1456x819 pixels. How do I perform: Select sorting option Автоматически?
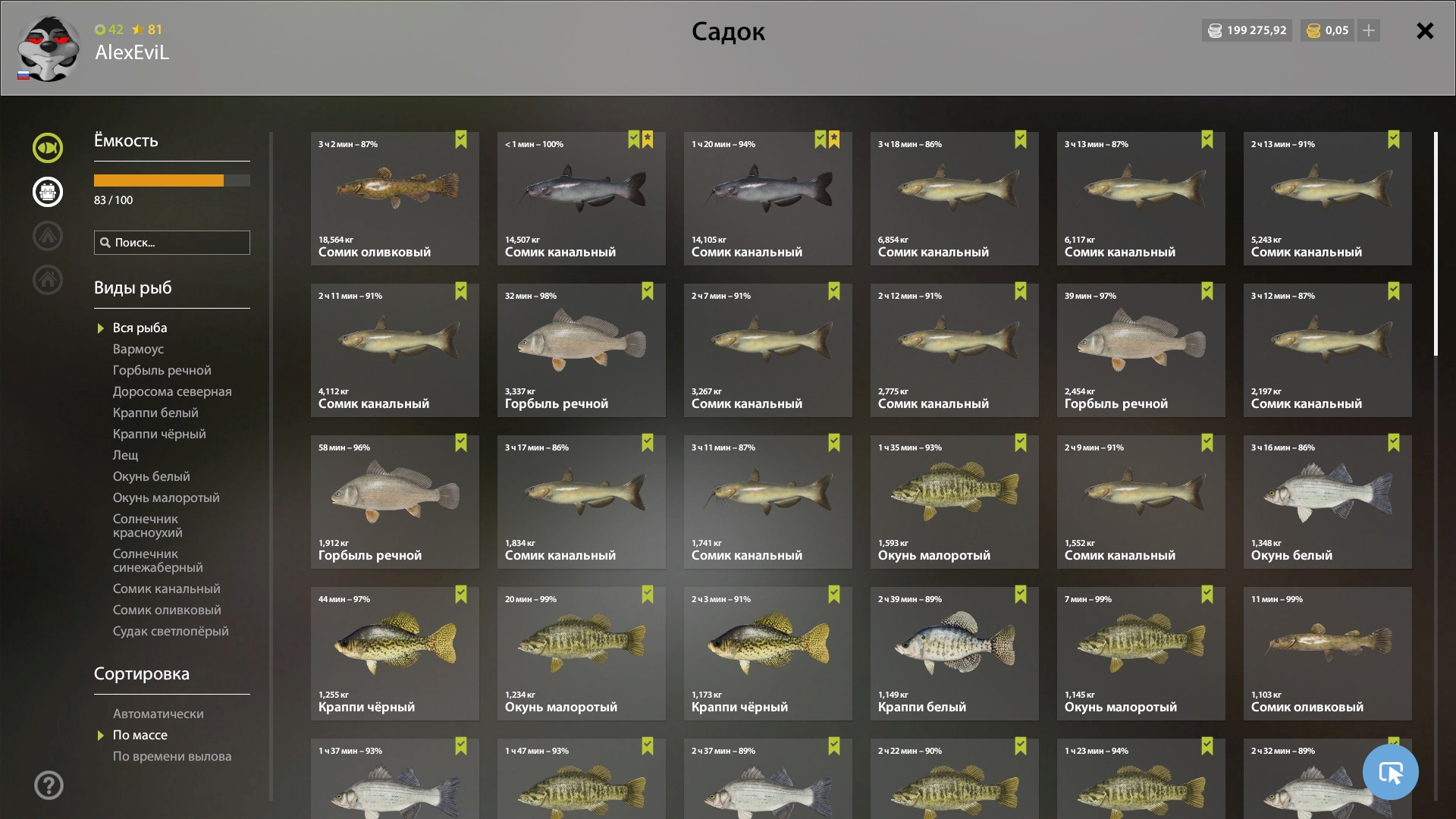coord(158,714)
